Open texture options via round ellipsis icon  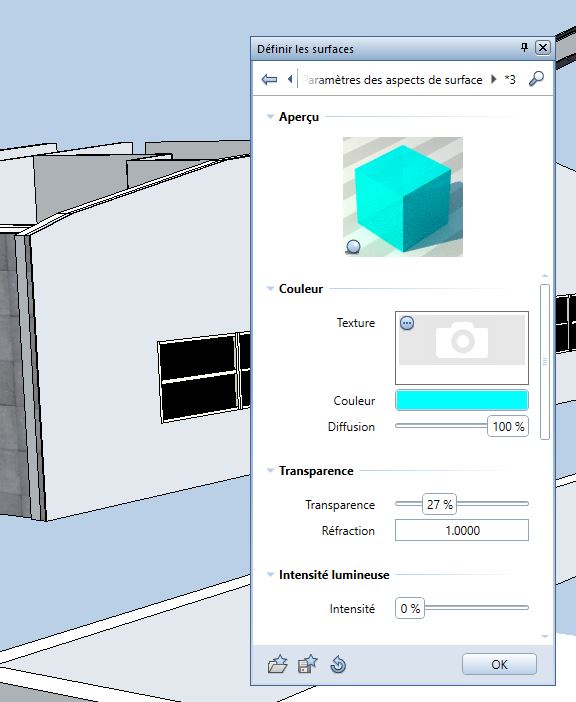pos(407,323)
